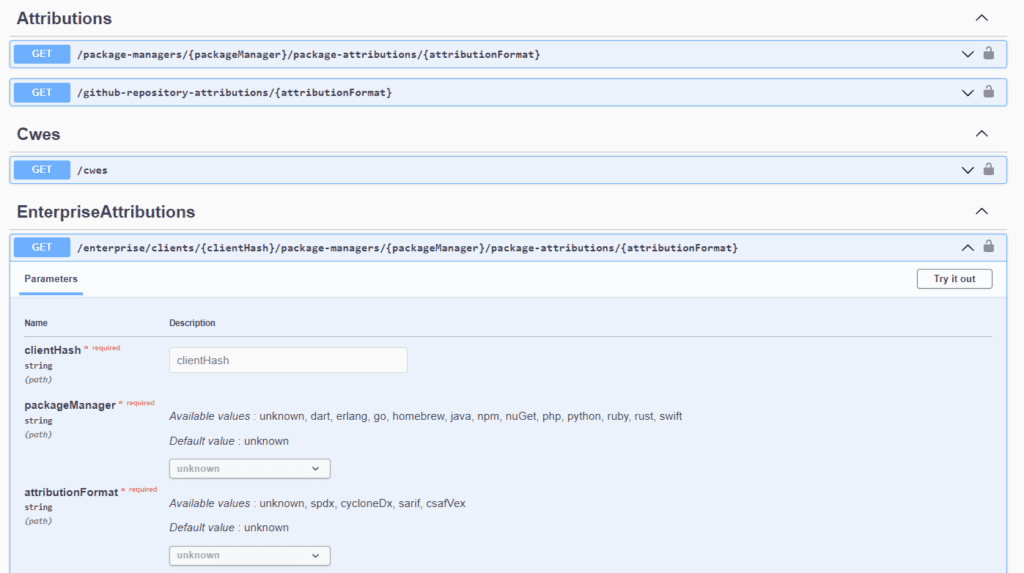Viewport: 1024px width, 573px height.
Task: Click the clientHash input field
Action: 288,360
